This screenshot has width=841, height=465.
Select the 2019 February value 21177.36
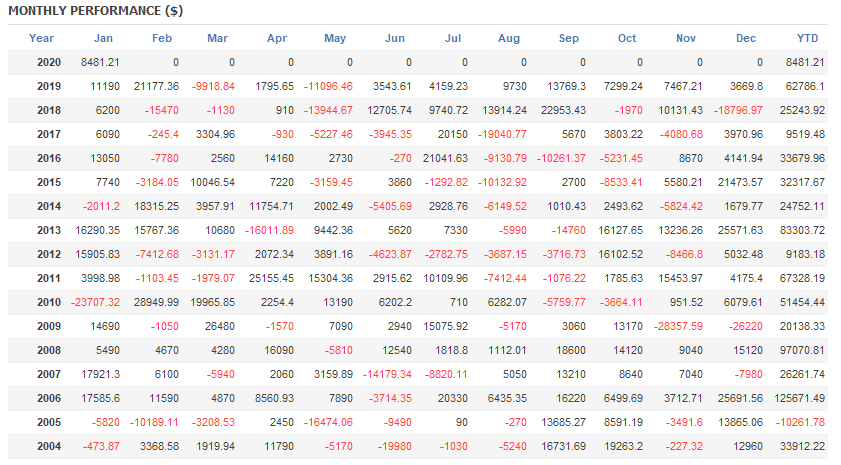(x=153, y=86)
